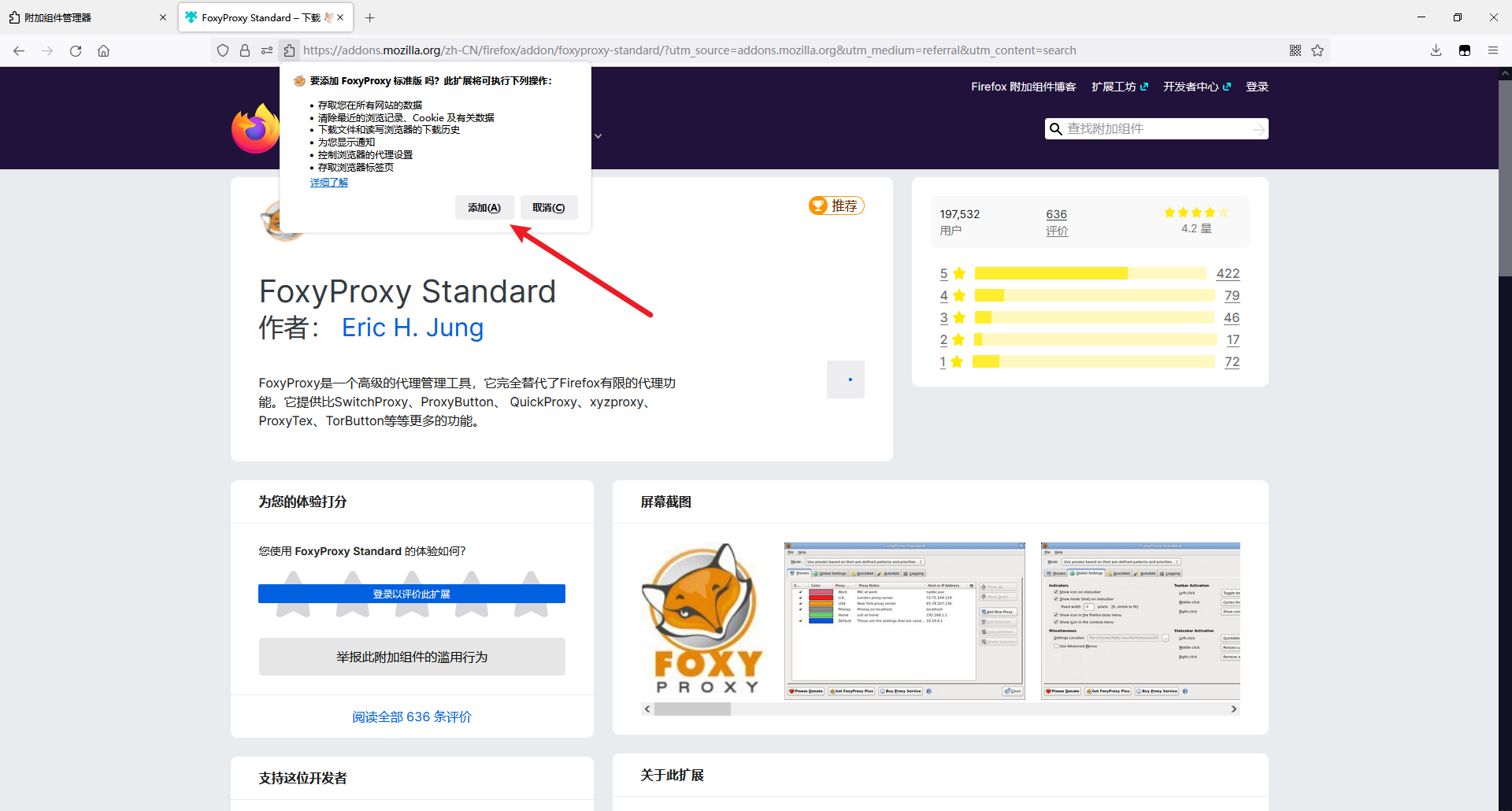
Task: Click the address bar URL
Action: [x=689, y=50]
